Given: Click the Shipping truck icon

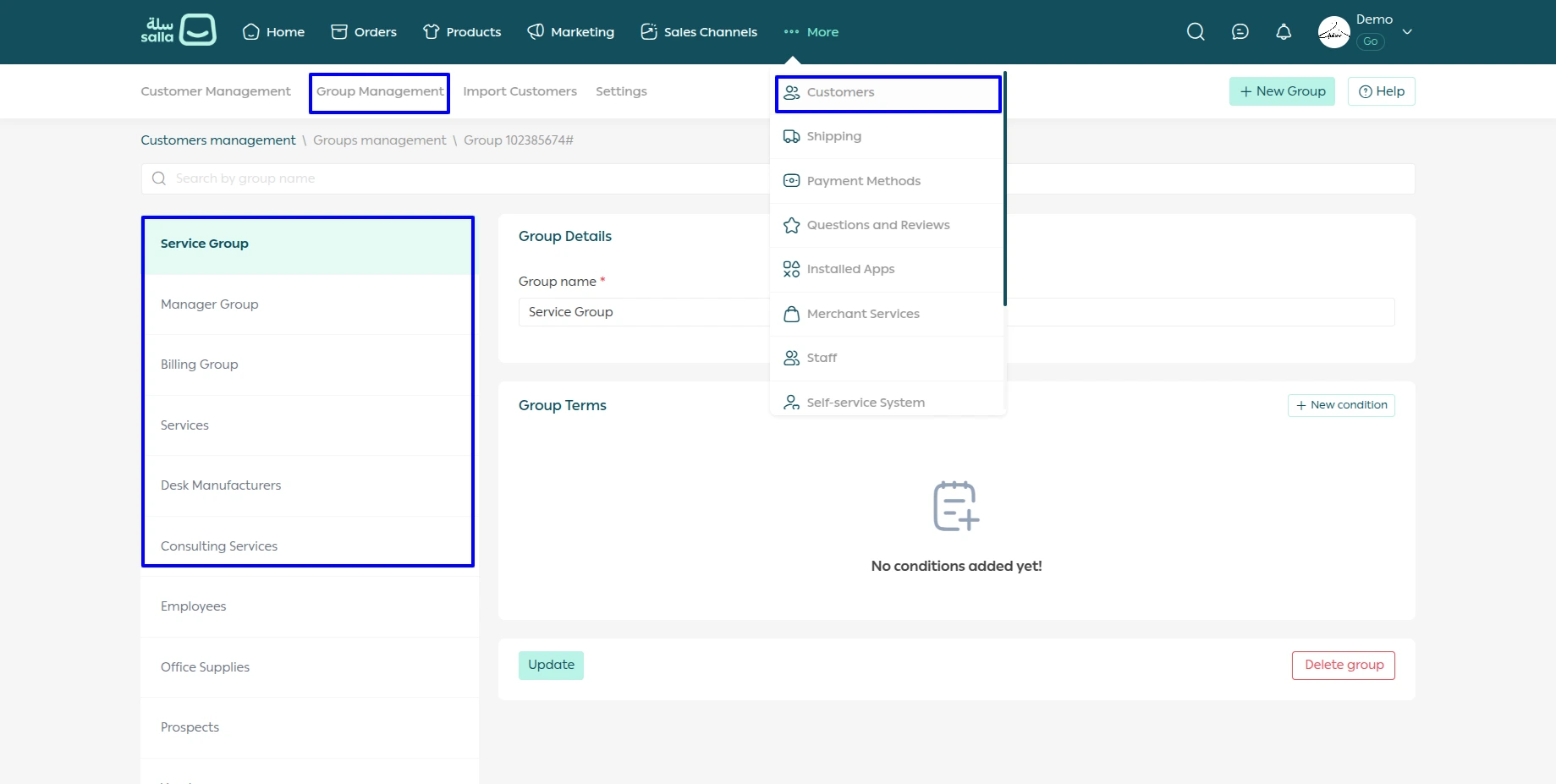Looking at the screenshot, I should tap(791, 136).
